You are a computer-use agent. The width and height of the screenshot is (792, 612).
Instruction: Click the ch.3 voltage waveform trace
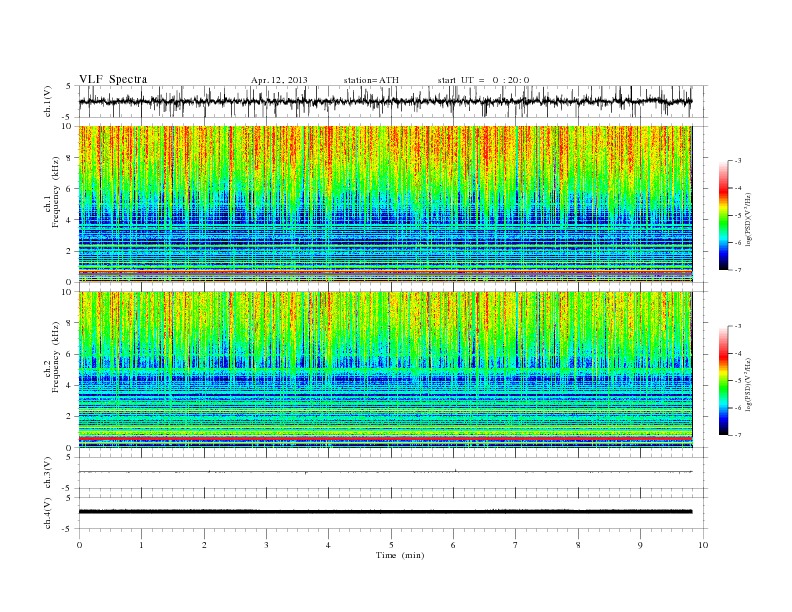[385, 472]
